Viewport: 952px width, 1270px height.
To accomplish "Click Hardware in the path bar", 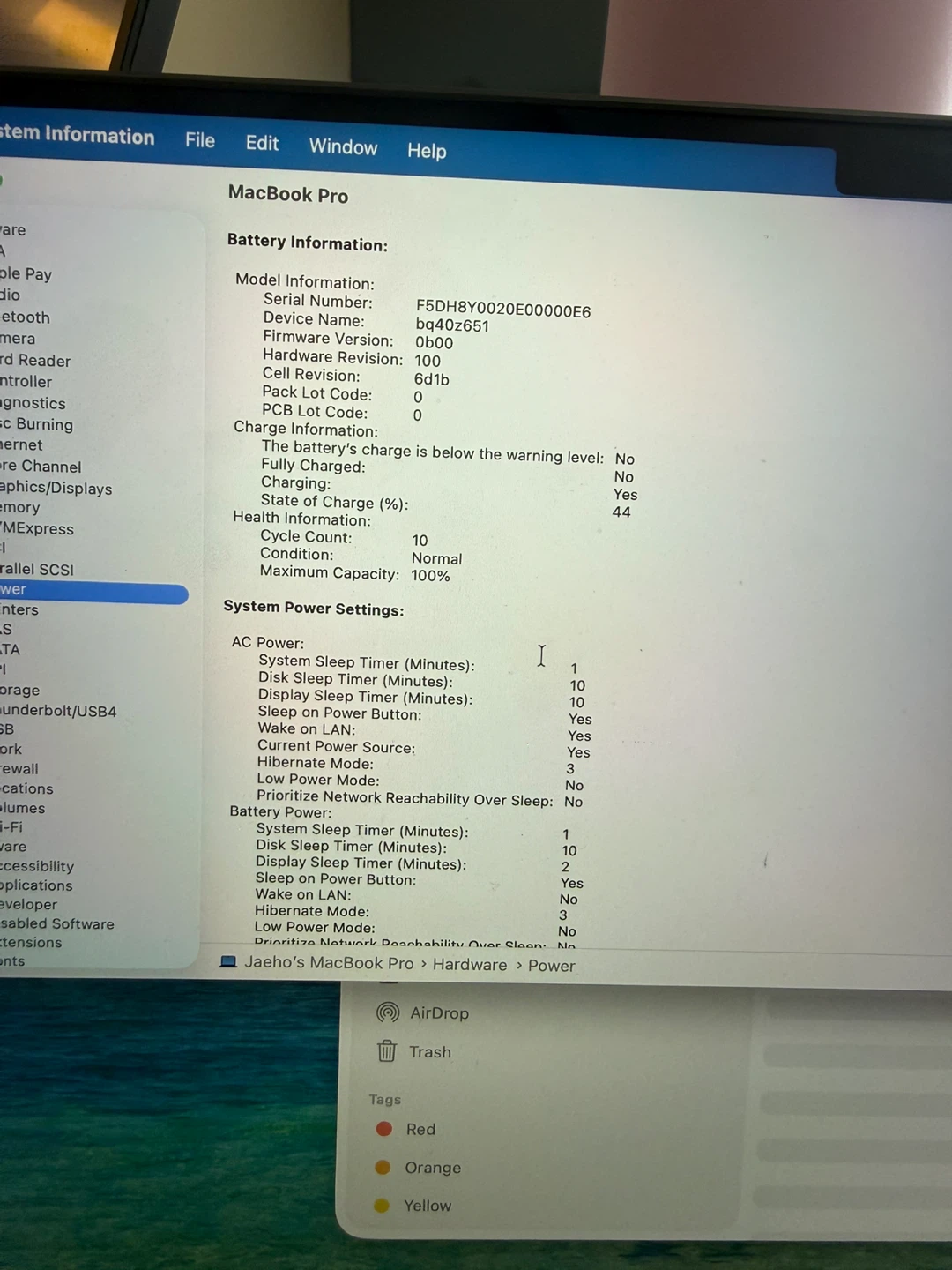I will pos(470,965).
